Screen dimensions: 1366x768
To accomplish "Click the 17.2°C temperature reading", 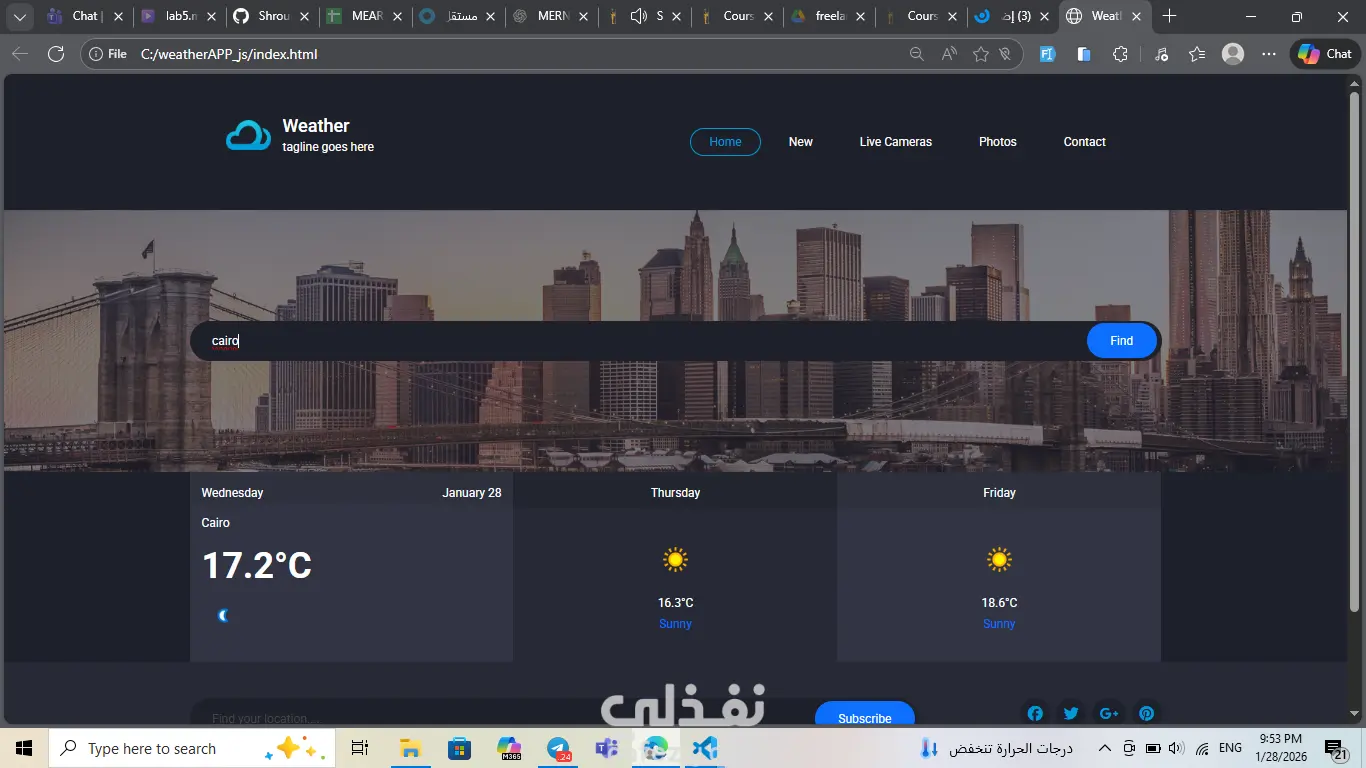I will 257,566.
